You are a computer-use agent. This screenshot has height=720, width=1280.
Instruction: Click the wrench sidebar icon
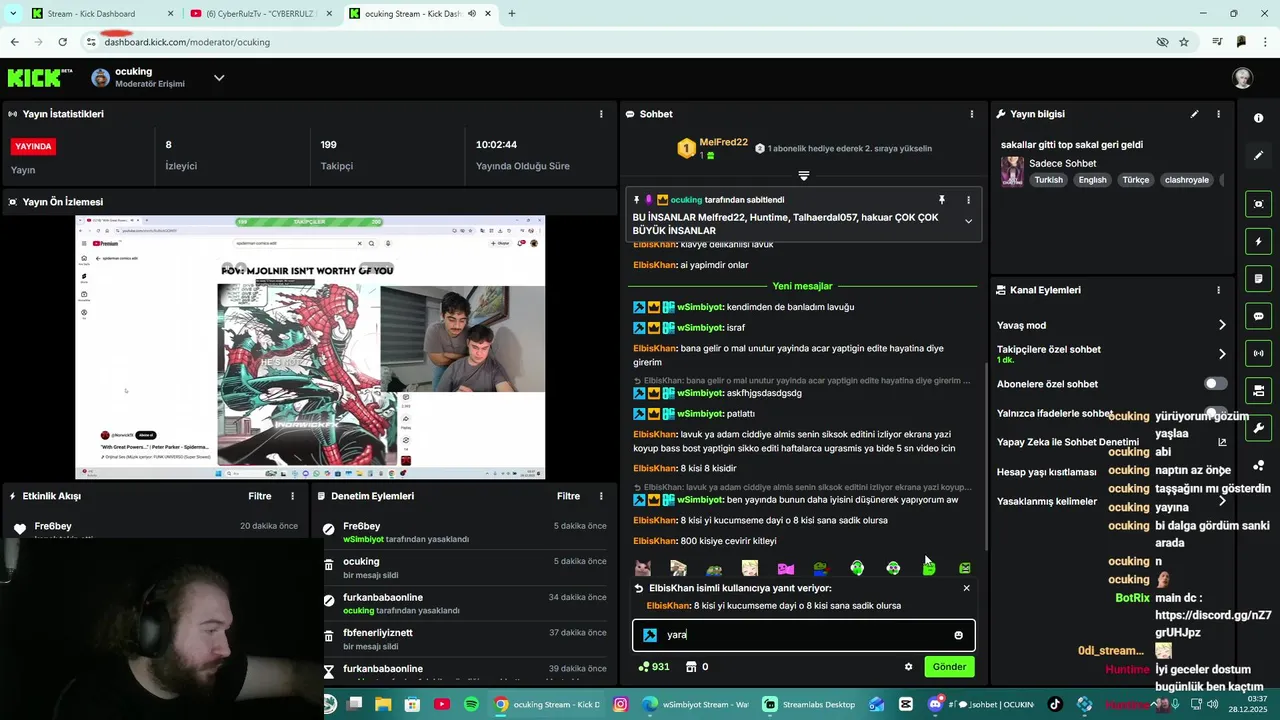point(1258,428)
